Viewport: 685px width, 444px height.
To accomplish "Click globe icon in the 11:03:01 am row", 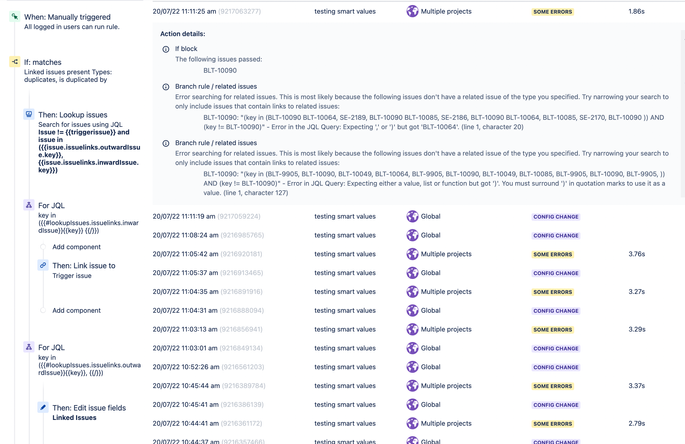I will [x=412, y=348].
